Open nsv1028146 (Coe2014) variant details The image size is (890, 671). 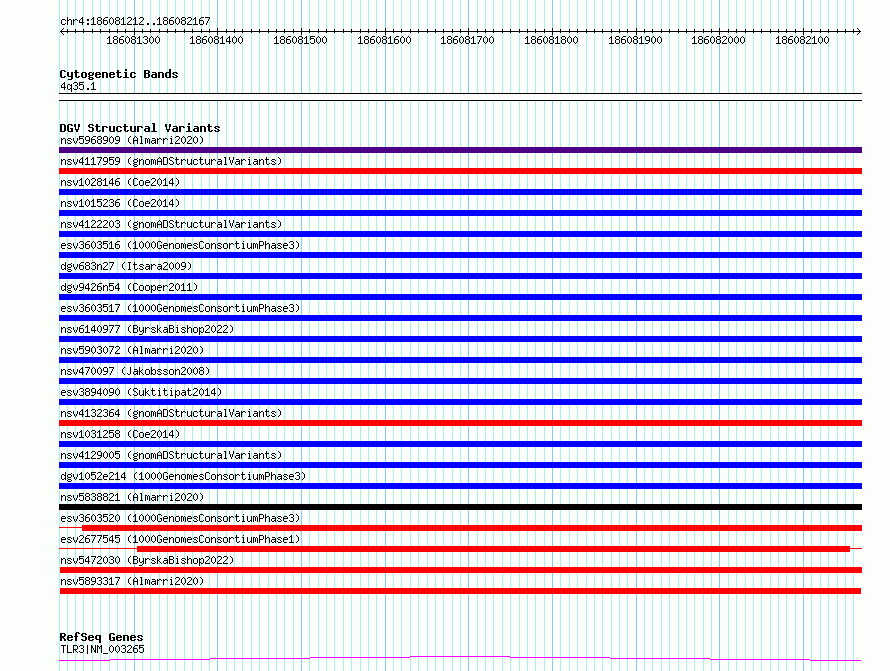point(120,182)
